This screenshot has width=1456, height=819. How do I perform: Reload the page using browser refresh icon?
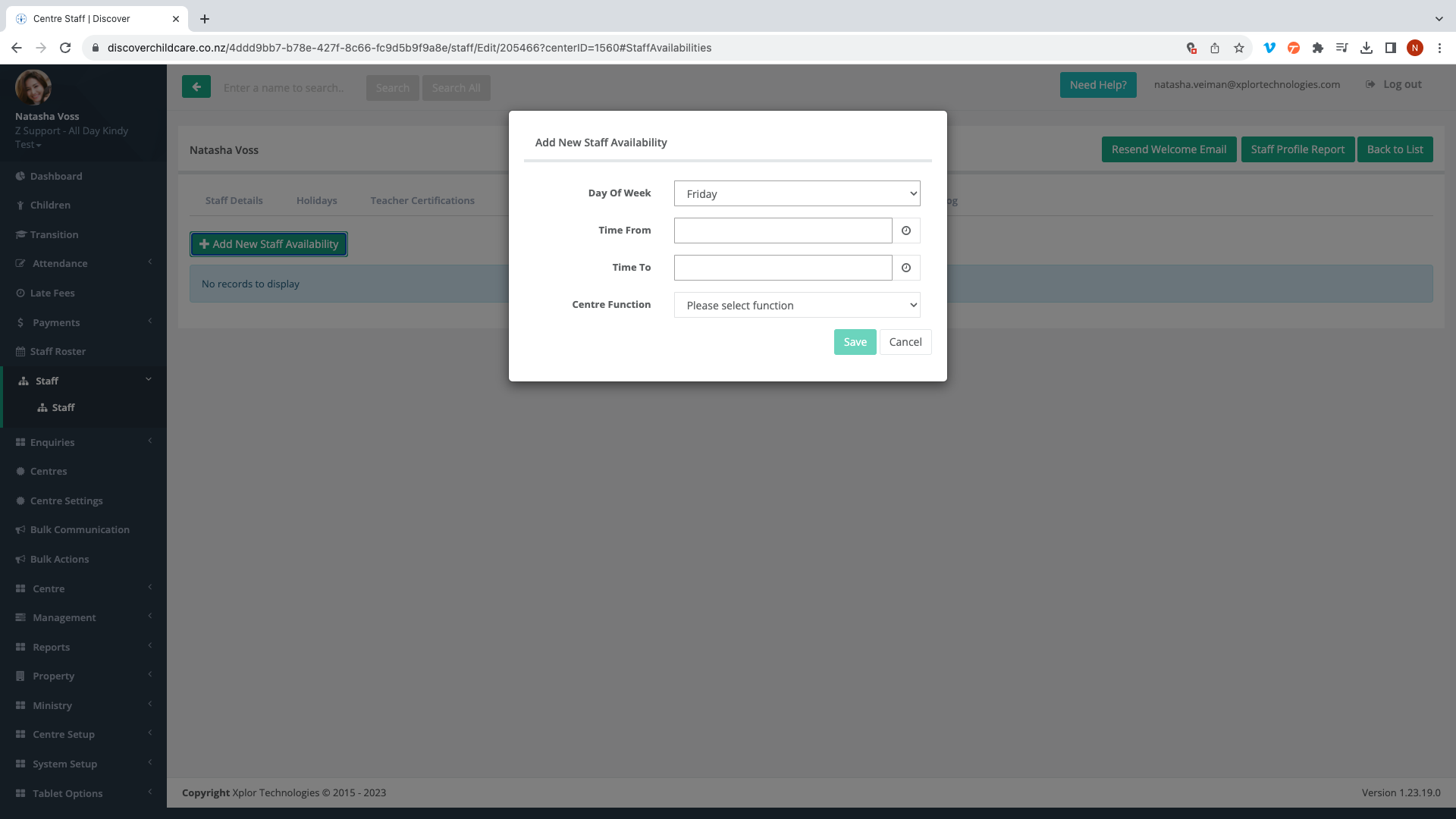65,48
